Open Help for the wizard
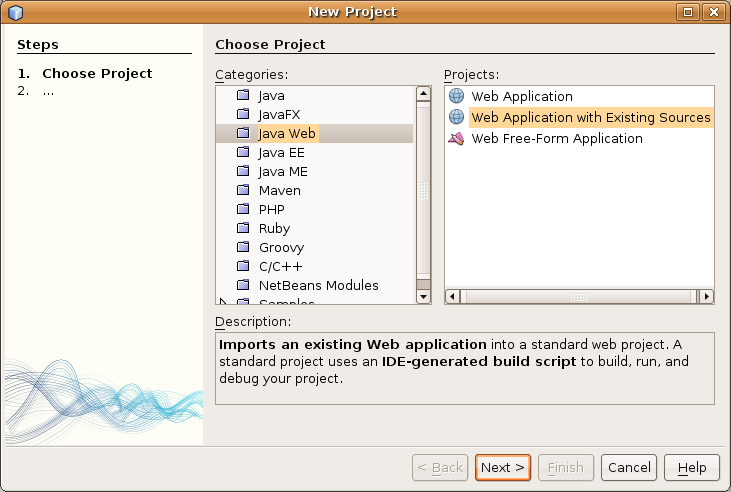Image resolution: width=731 pixels, height=492 pixels. point(692,467)
